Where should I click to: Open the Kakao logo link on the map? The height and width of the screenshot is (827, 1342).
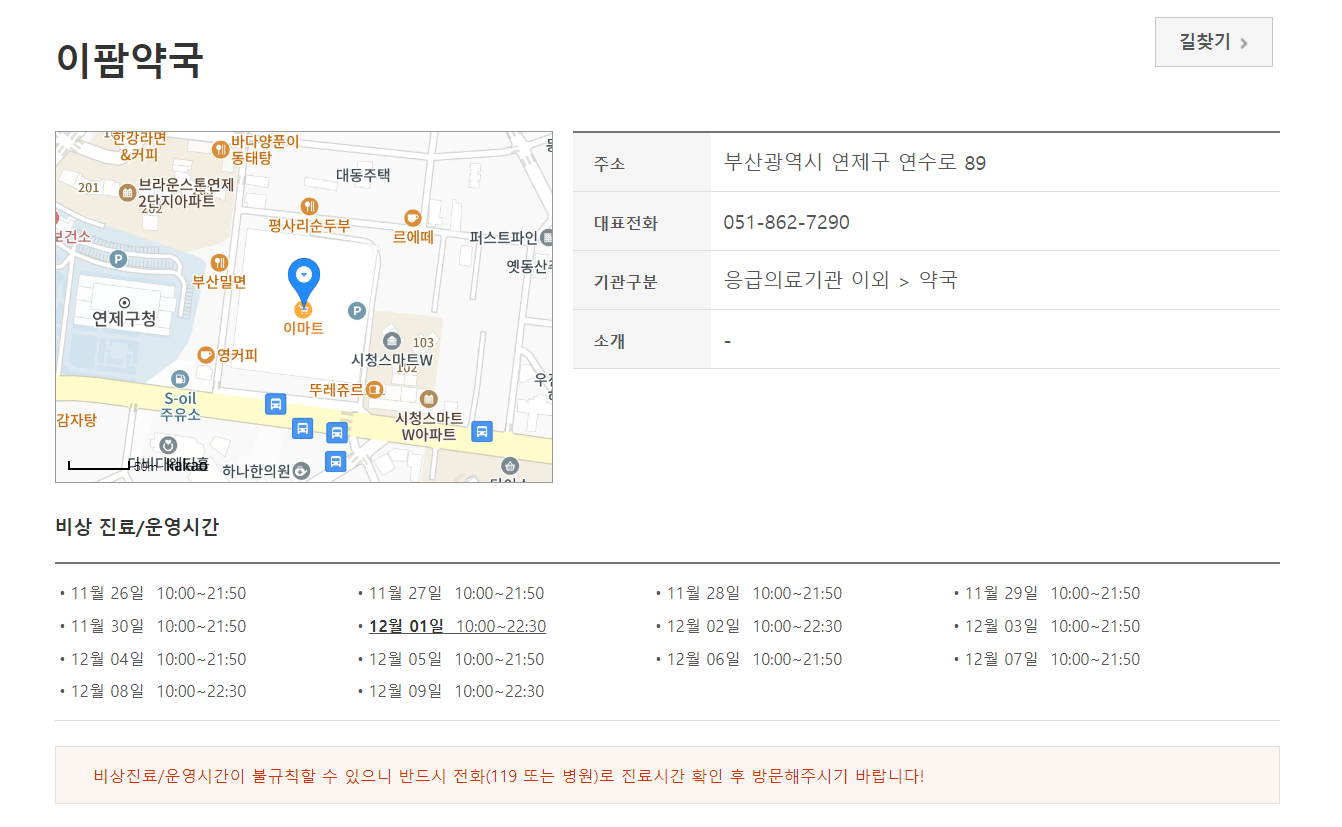pyautogui.click(x=185, y=467)
